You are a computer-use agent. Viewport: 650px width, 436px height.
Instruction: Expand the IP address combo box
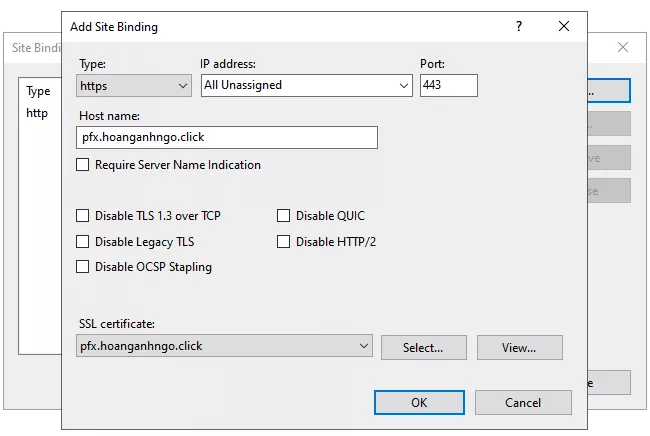point(306,86)
